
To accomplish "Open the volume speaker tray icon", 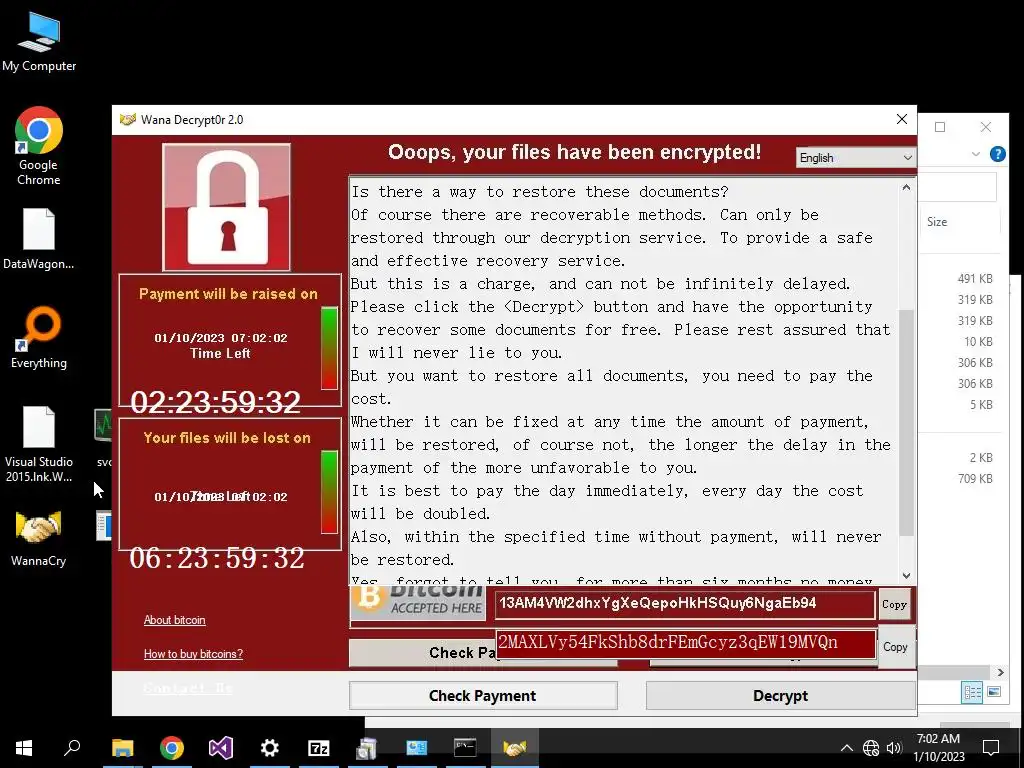I will [894, 748].
